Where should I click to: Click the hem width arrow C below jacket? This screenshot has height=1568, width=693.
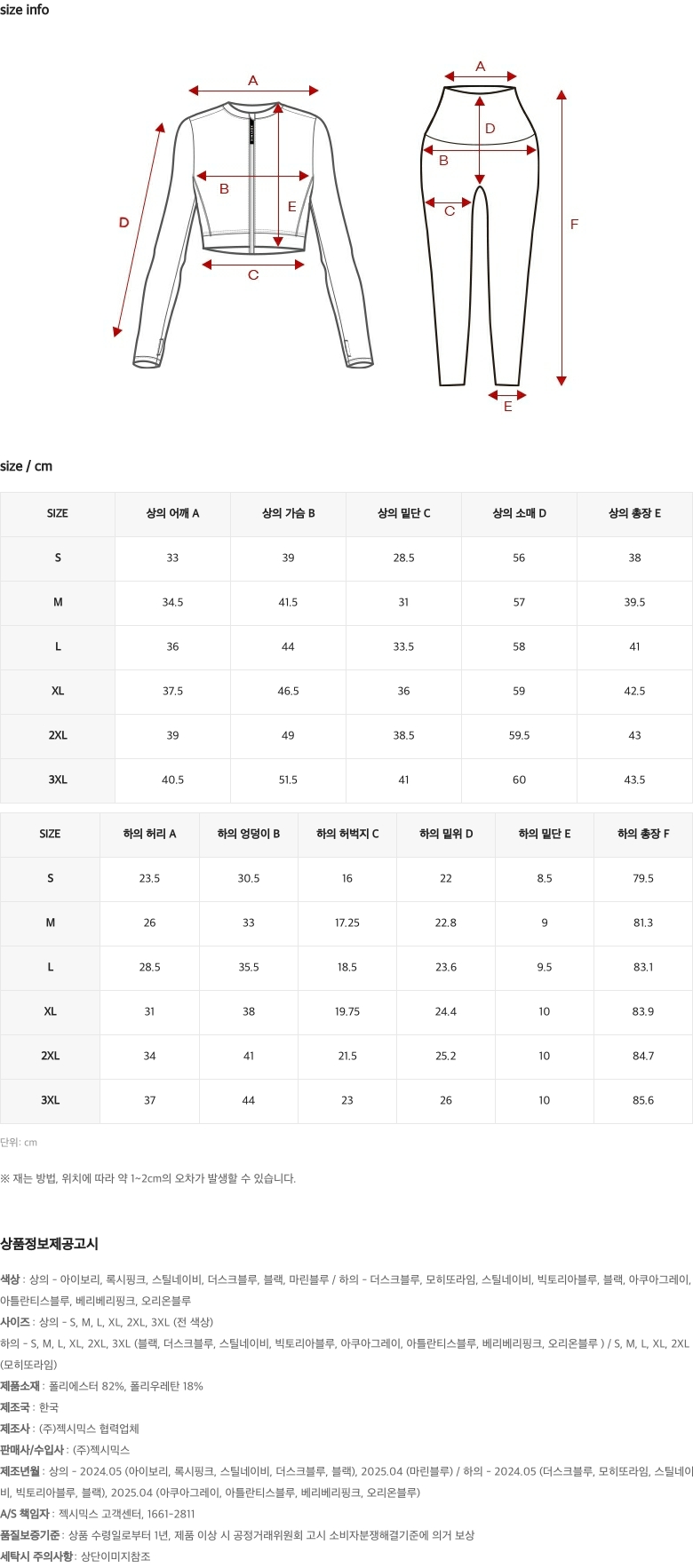click(x=253, y=263)
